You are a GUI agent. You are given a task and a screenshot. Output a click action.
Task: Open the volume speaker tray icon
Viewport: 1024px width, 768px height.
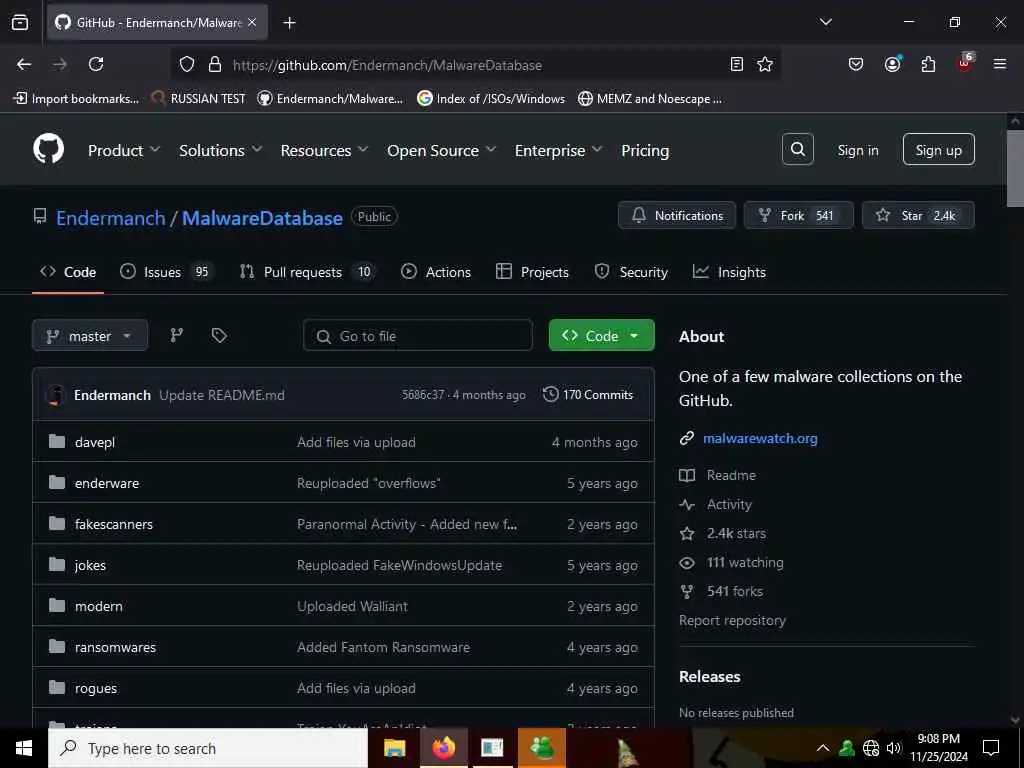pyautogui.click(x=894, y=748)
